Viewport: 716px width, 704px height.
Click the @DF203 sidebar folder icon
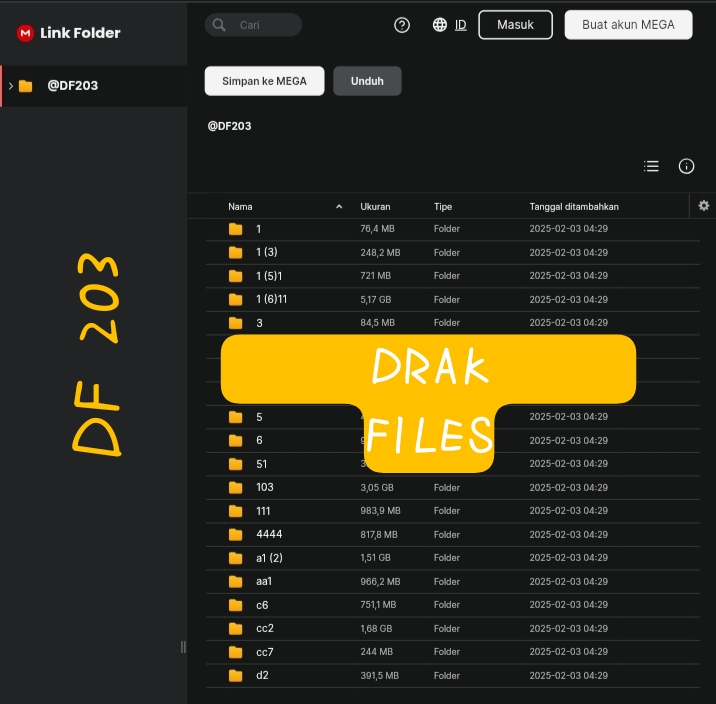26,86
